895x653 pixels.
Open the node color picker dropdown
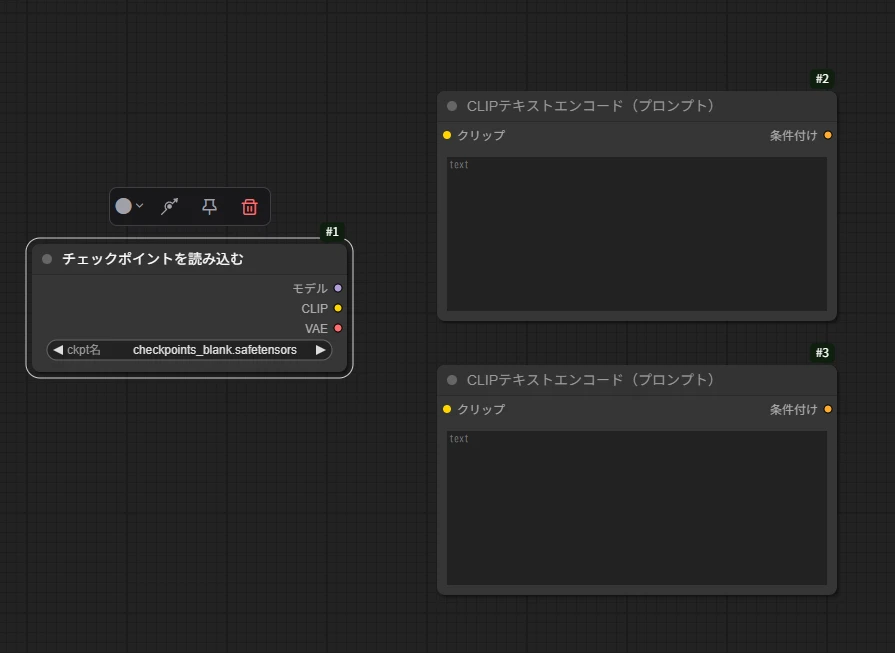point(129,206)
